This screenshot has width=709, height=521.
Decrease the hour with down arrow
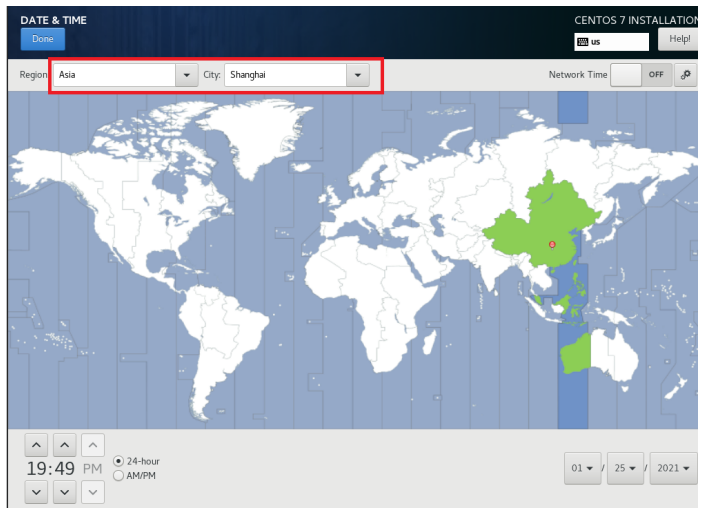click(35, 491)
